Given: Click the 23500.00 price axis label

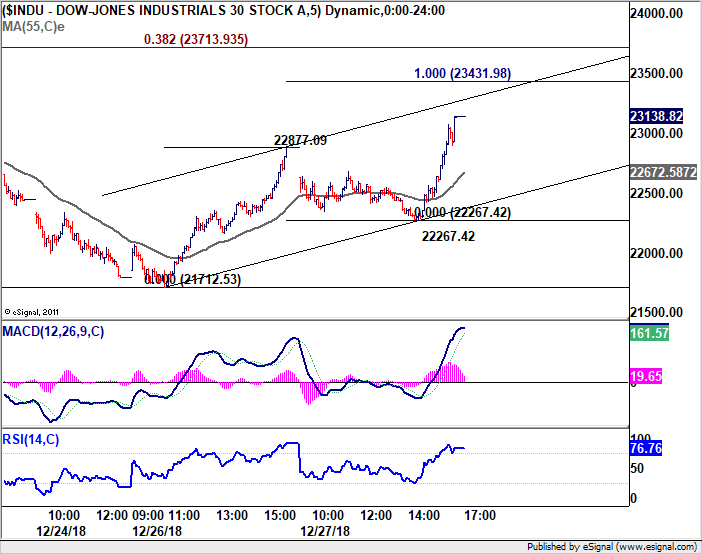Looking at the screenshot, I should tap(656, 73).
